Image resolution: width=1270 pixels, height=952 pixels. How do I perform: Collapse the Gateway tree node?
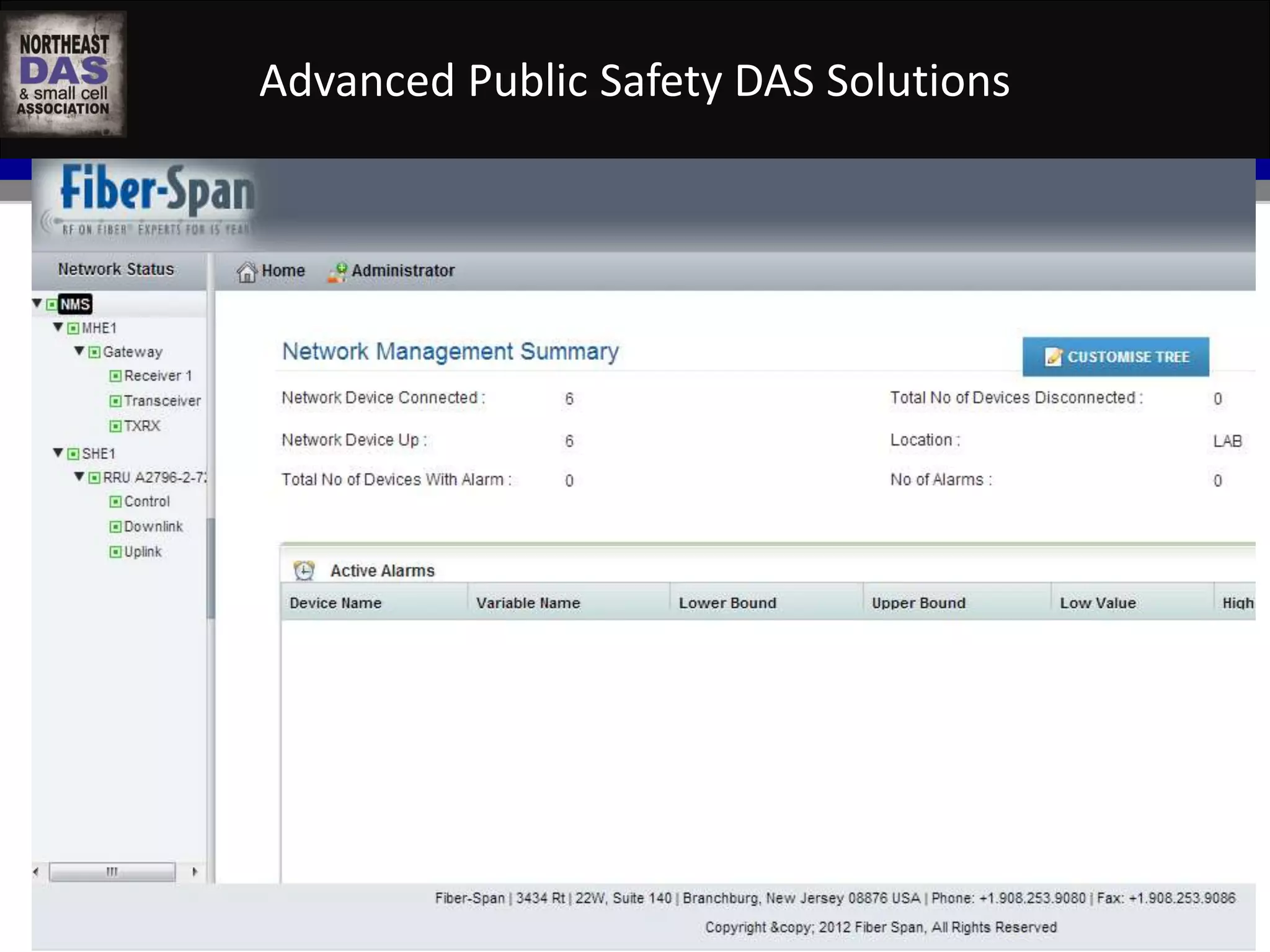coord(79,351)
